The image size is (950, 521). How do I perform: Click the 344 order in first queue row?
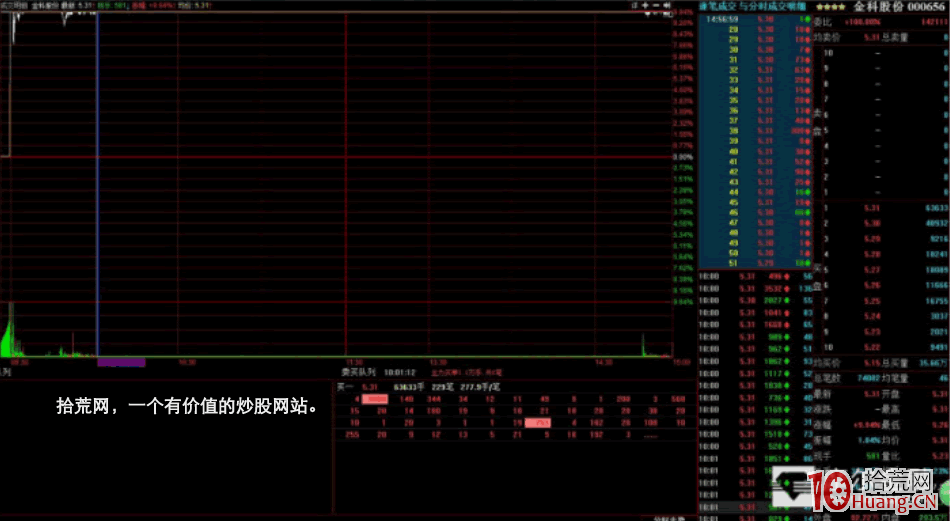click(434, 399)
